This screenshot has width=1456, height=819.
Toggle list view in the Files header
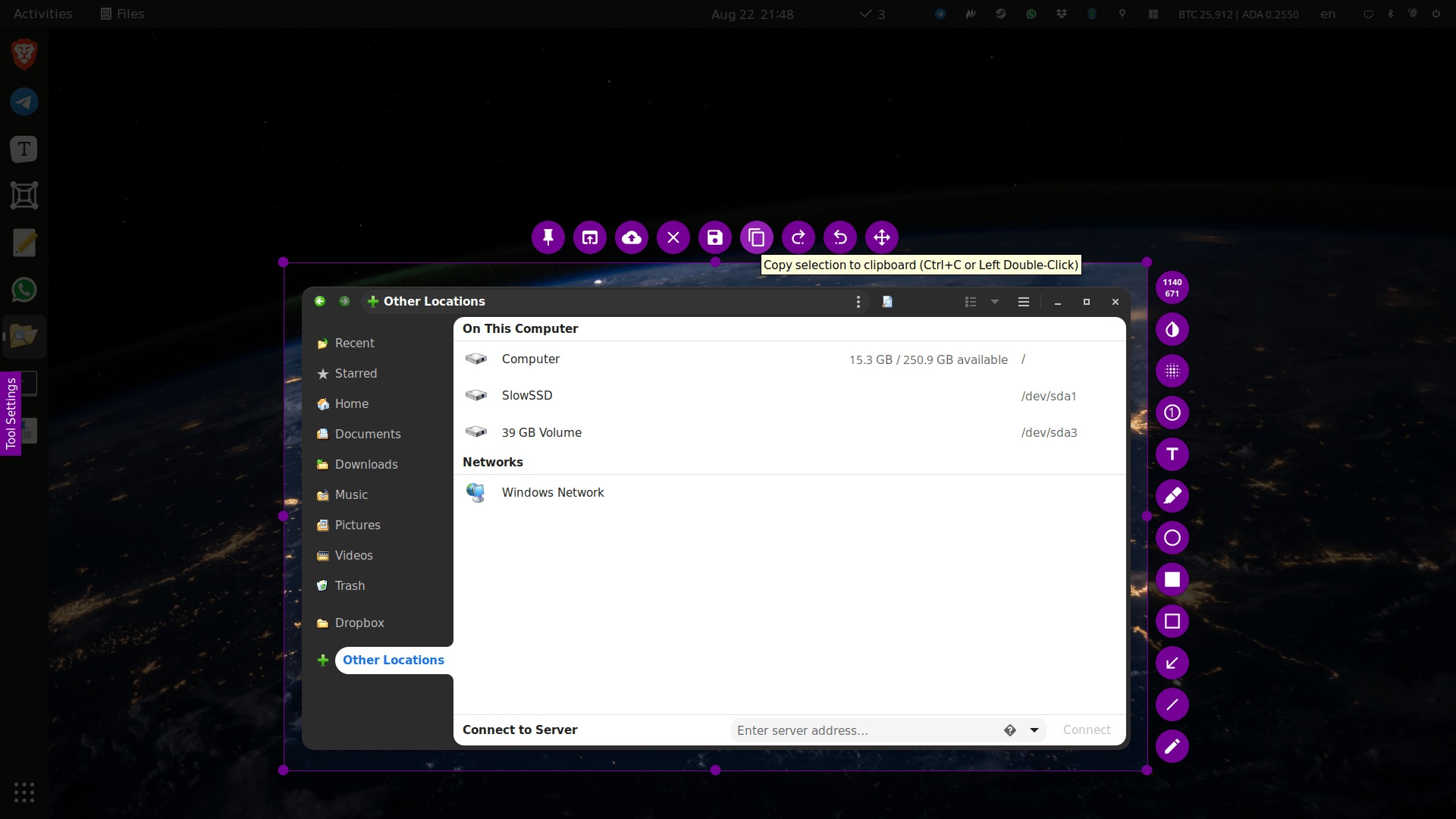point(971,302)
